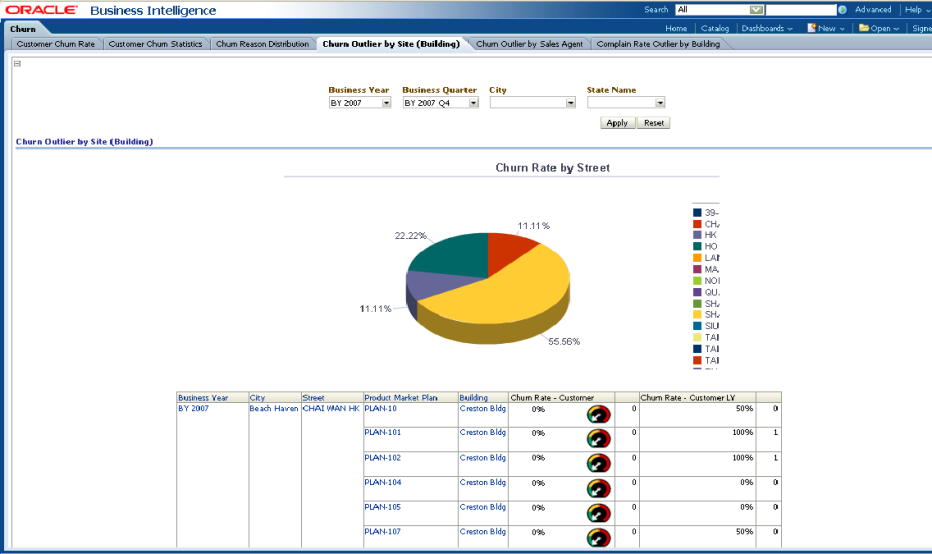Click the HK legend color swatch
Screen dimensions: 932x554
click(x=697, y=235)
